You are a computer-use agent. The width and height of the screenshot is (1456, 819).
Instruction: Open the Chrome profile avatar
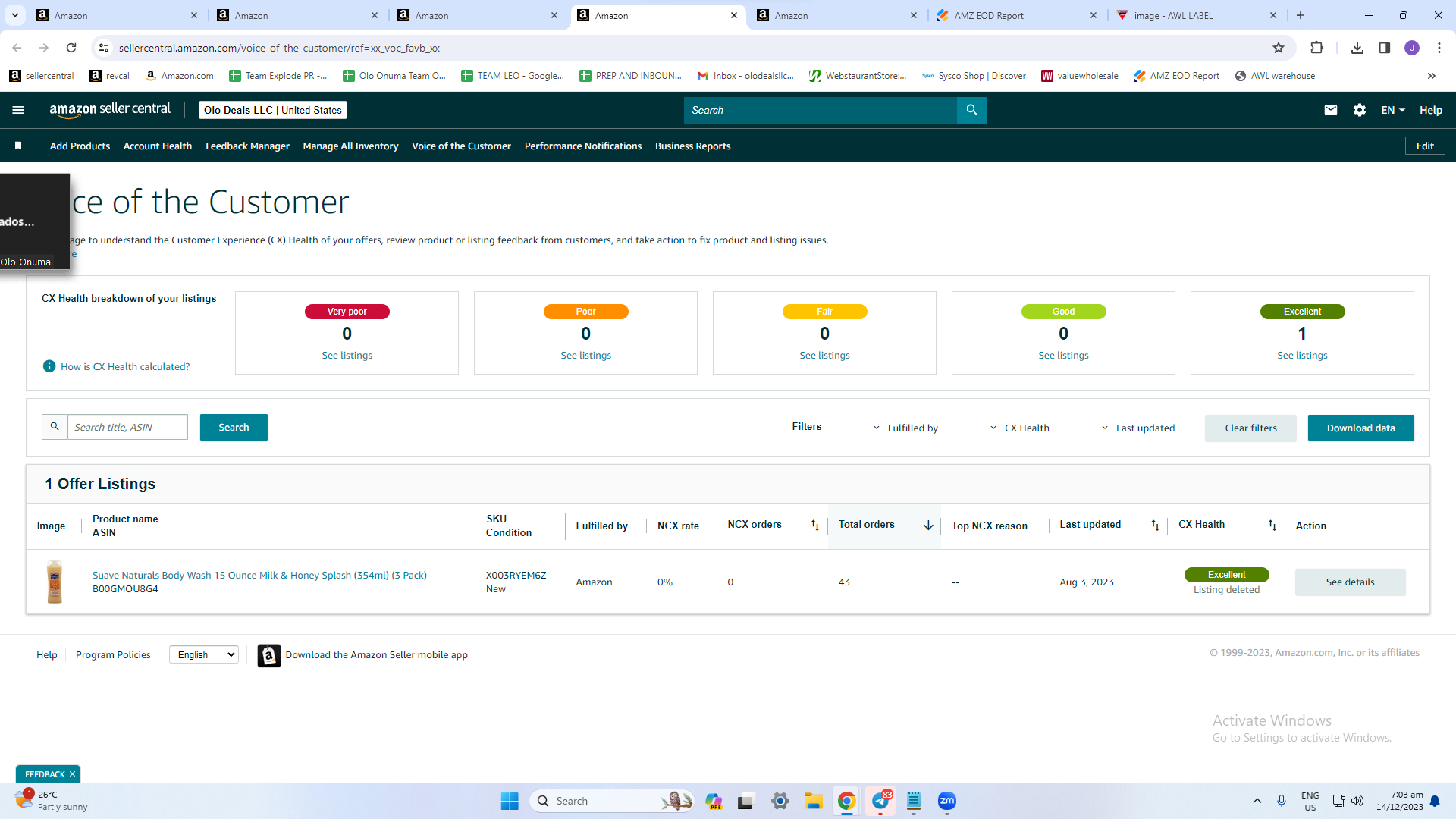click(x=1412, y=48)
